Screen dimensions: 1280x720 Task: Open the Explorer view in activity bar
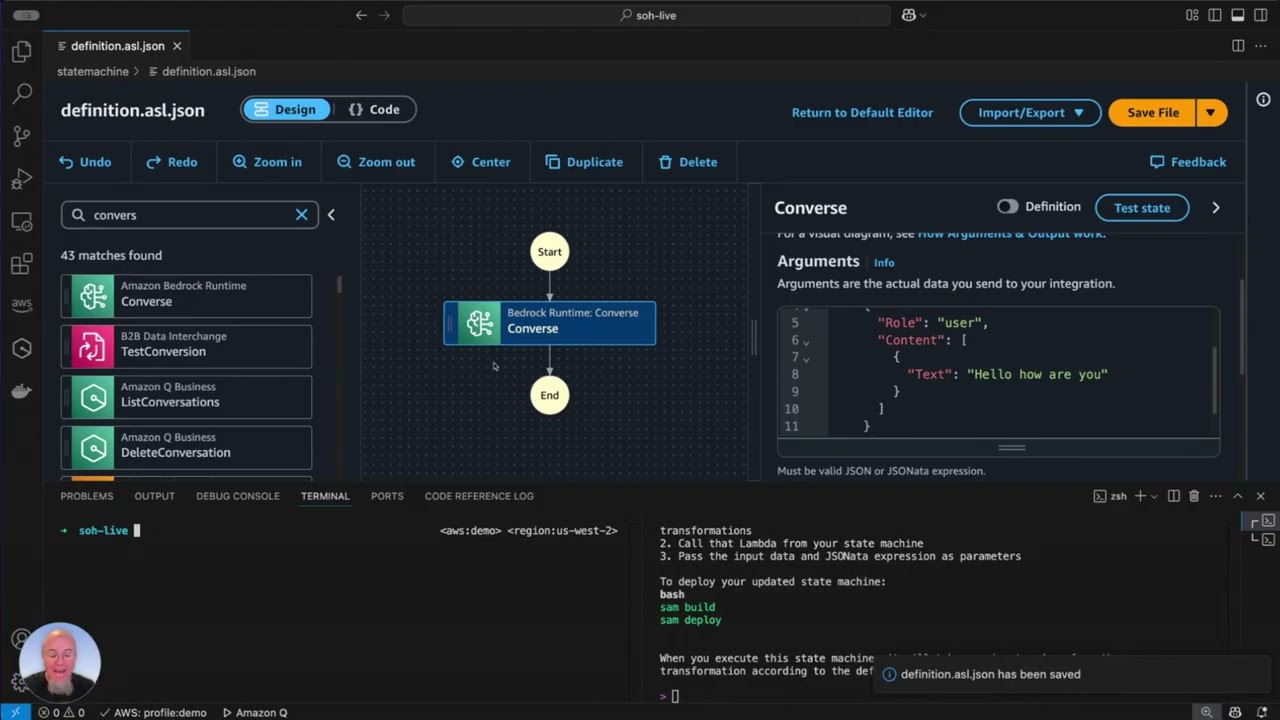click(x=21, y=52)
